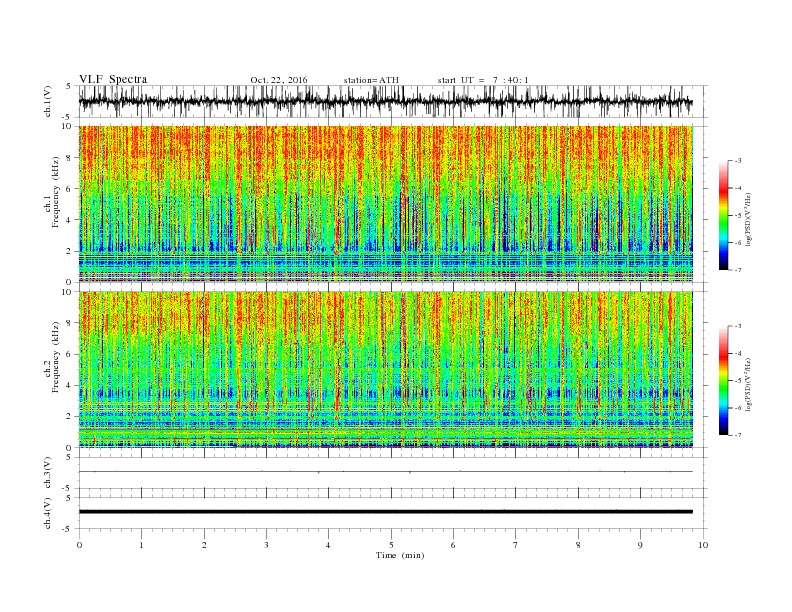Click time axis tick label "6"
The width and height of the screenshot is (792, 612).
tap(453, 545)
